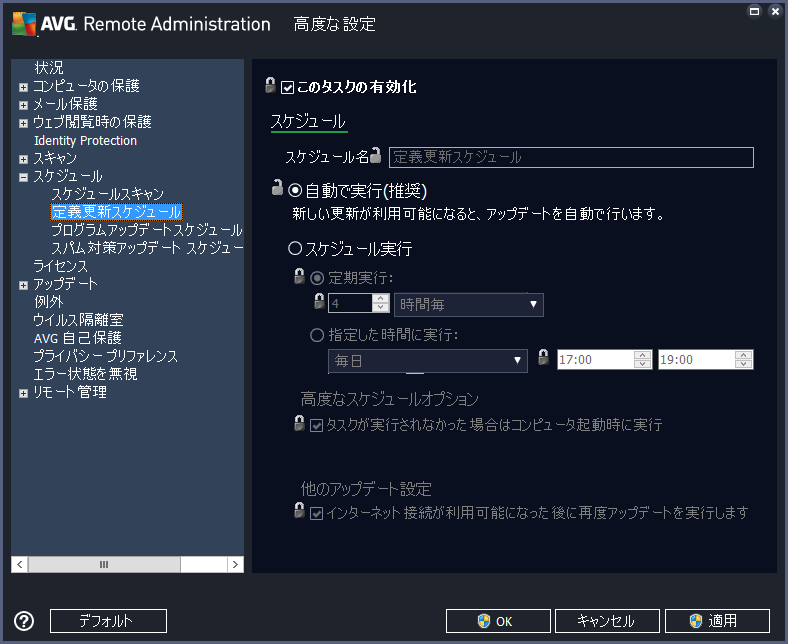Select 定義更新スケジュール in the tree
Image resolution: width=788 pixels, height=644 pixels.
tap(117, 212)
